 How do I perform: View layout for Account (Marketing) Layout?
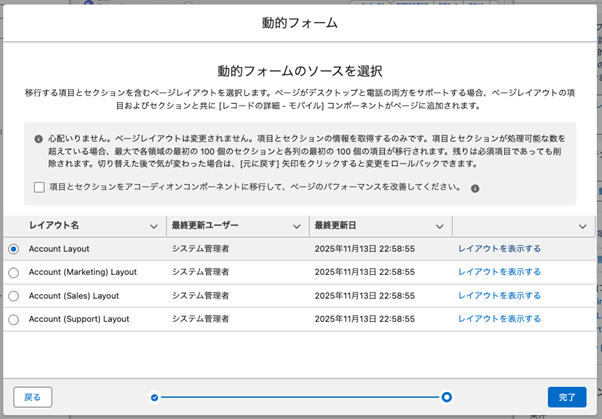click(x=499, y=272)
